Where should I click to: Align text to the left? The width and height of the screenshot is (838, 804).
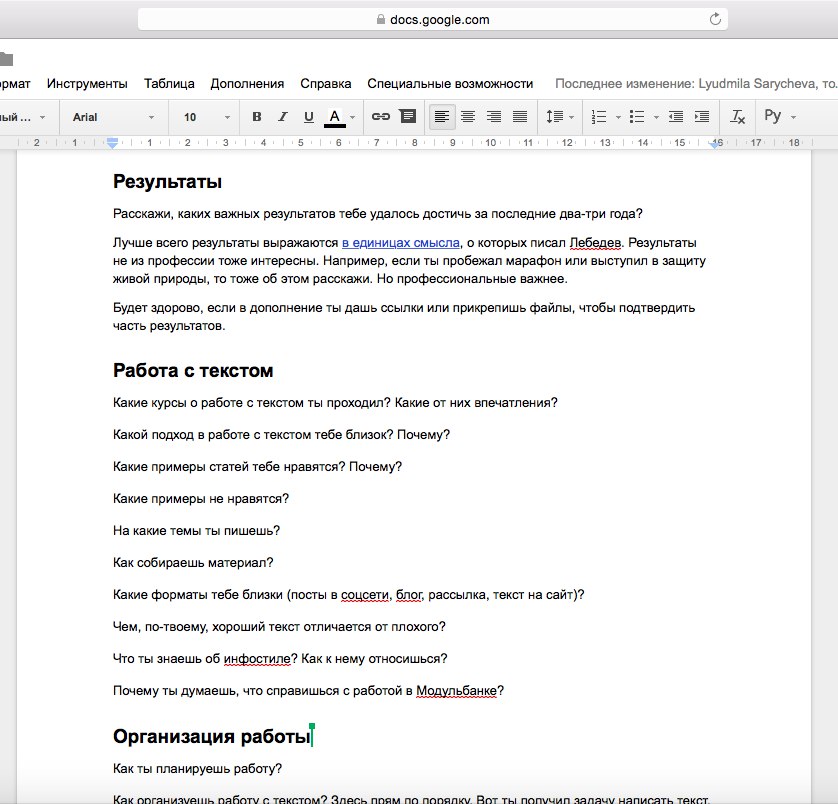442,117
